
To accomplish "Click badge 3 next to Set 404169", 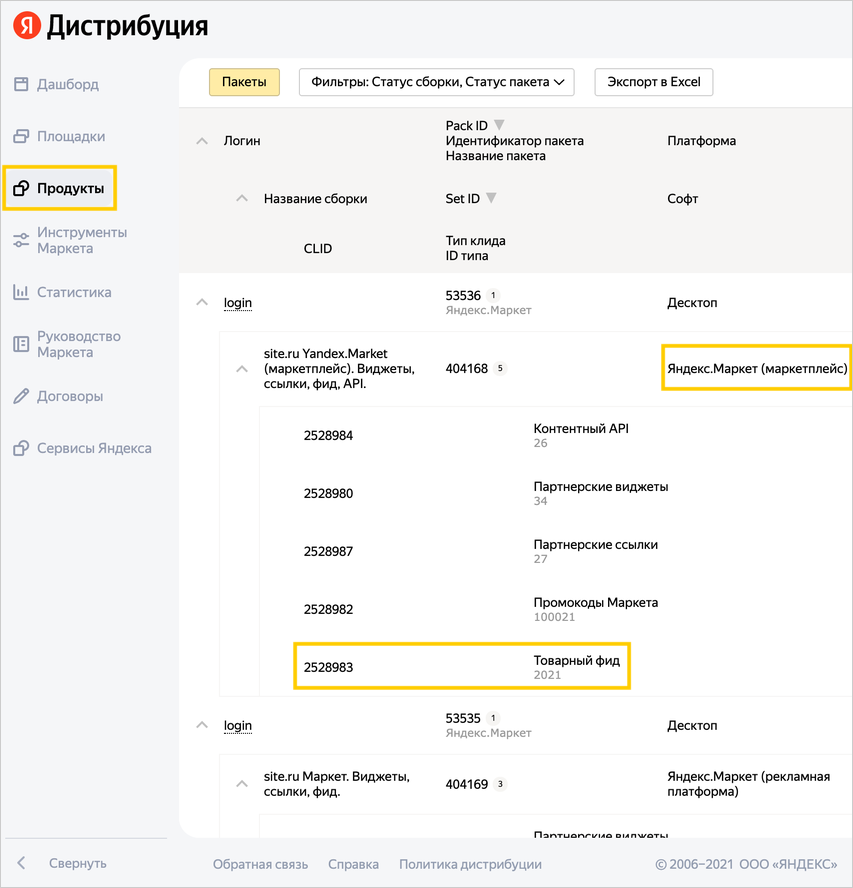I will tap(500, 784).
